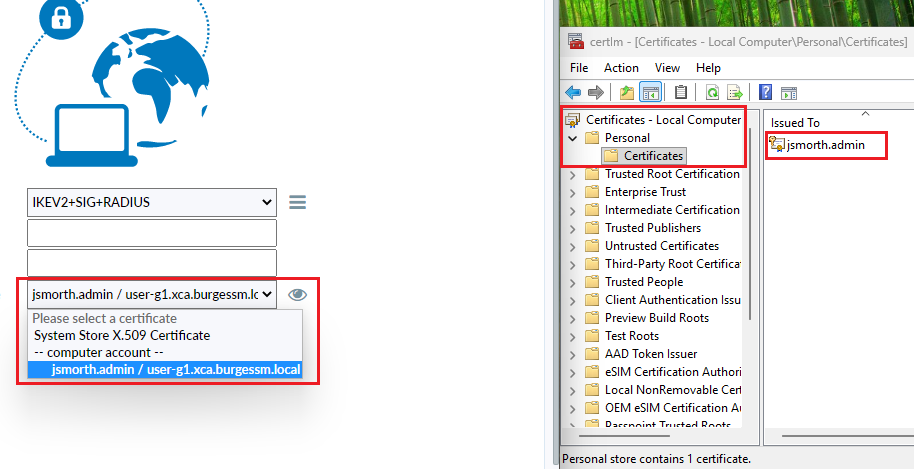Click the blue Help question mark icon
The width and height of the screenshot is (914, 469).
[x=765, y=92]
